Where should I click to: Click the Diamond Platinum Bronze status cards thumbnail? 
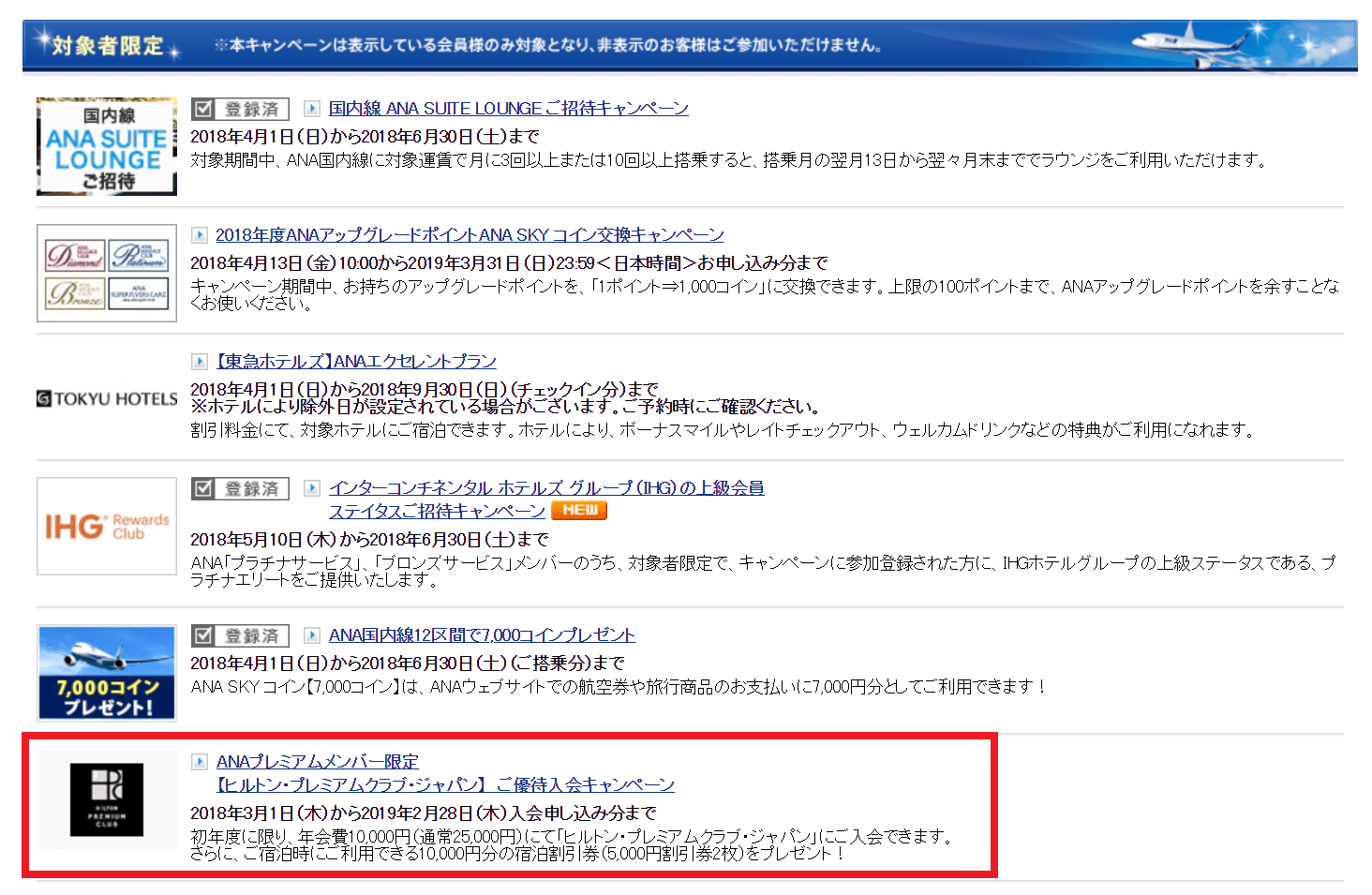(x=107, y=273)
